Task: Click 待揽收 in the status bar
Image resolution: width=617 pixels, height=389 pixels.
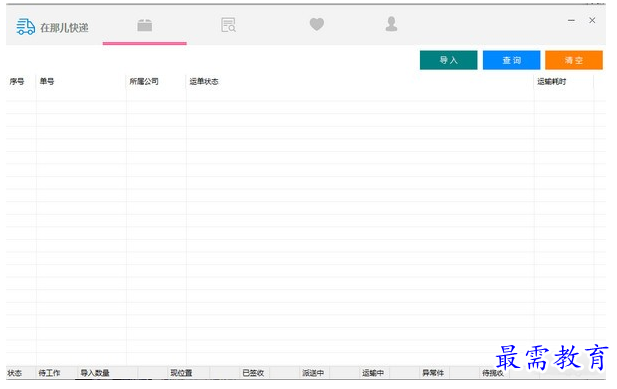Action: [493, 373]
